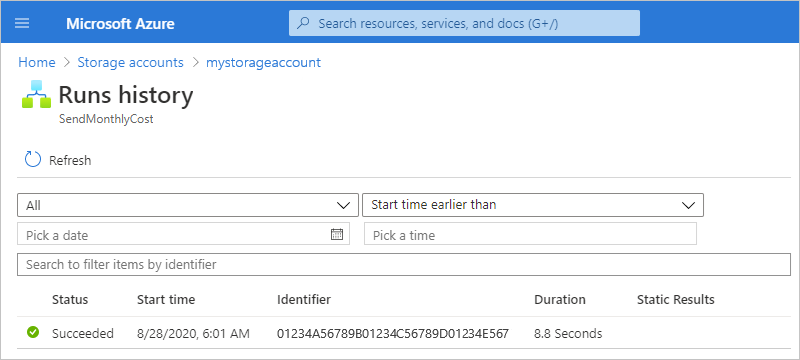This screenshot has width=800, height=360.
Task: Click the Runs history page title
Action: (x=126, y=95)
